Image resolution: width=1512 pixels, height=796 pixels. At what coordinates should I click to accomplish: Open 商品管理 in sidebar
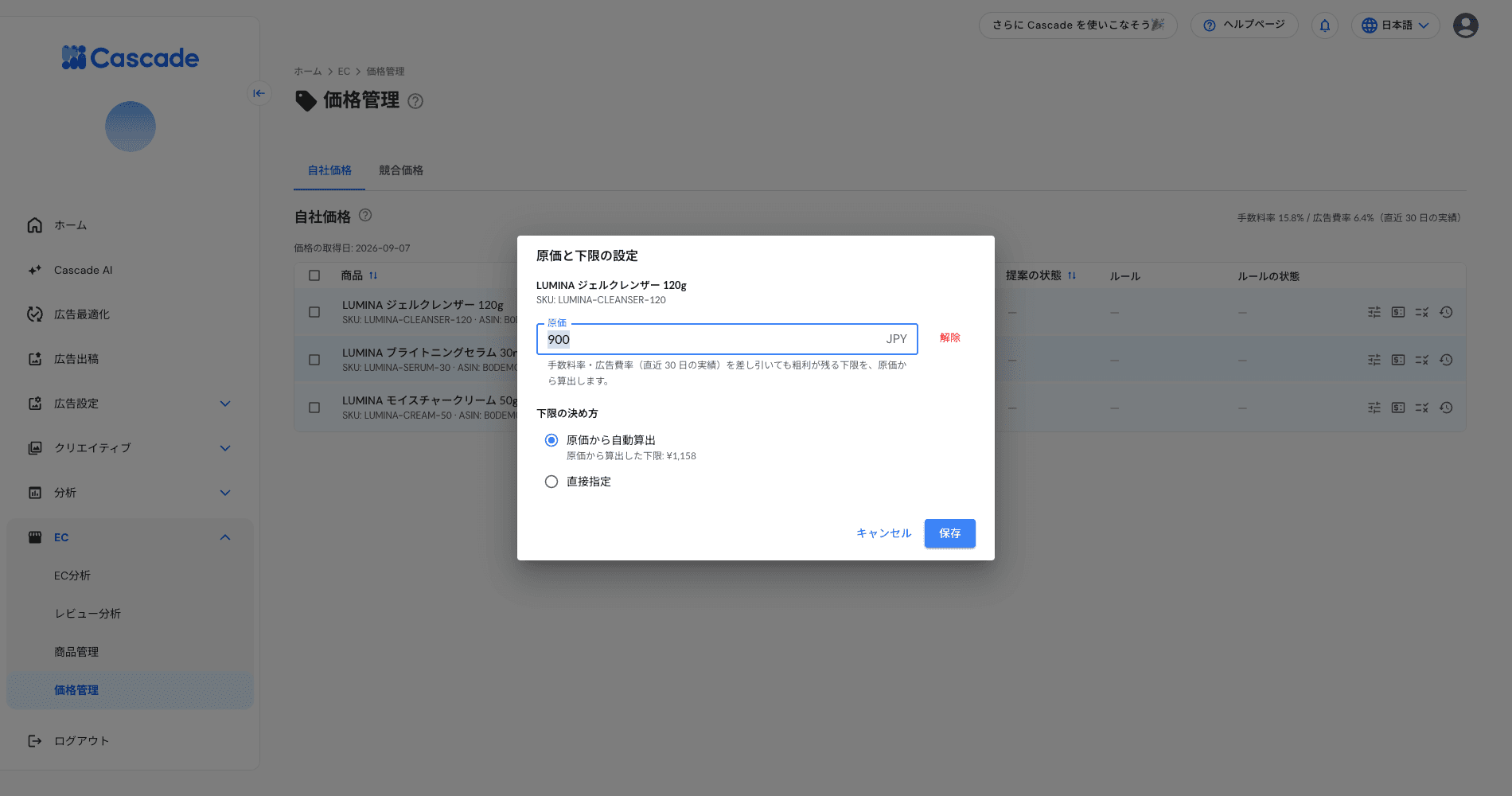(x=76, y=652)
